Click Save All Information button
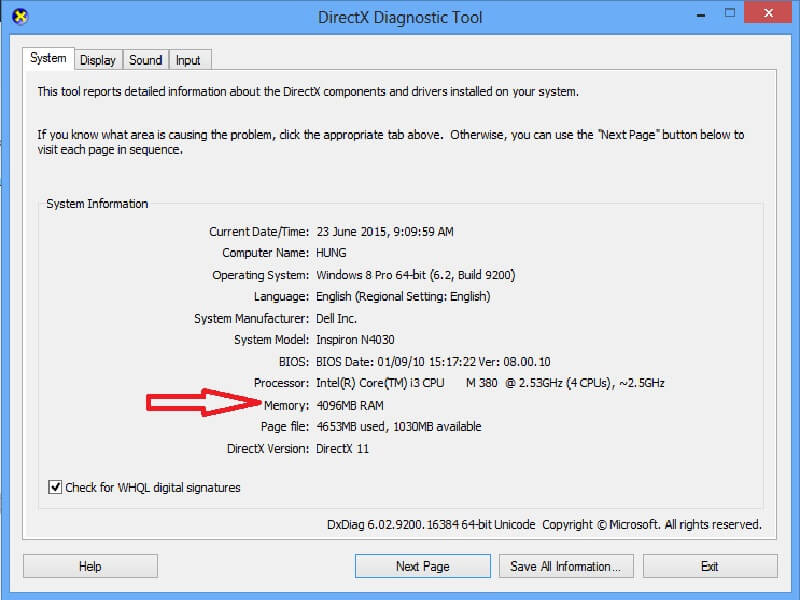This screenshot has width=800, height=600. tap(565, 566)
